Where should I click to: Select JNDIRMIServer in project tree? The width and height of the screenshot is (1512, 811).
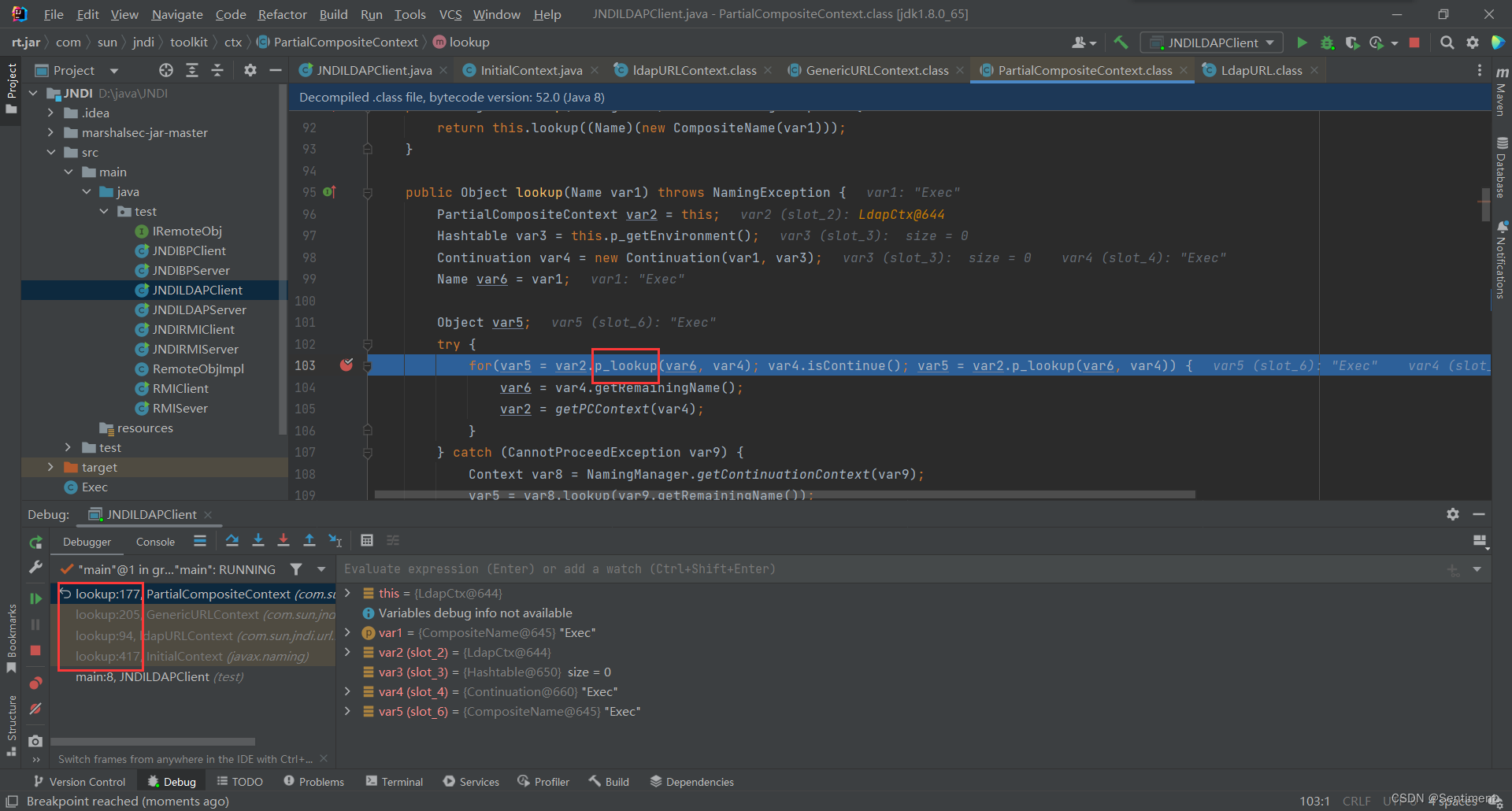195,349
